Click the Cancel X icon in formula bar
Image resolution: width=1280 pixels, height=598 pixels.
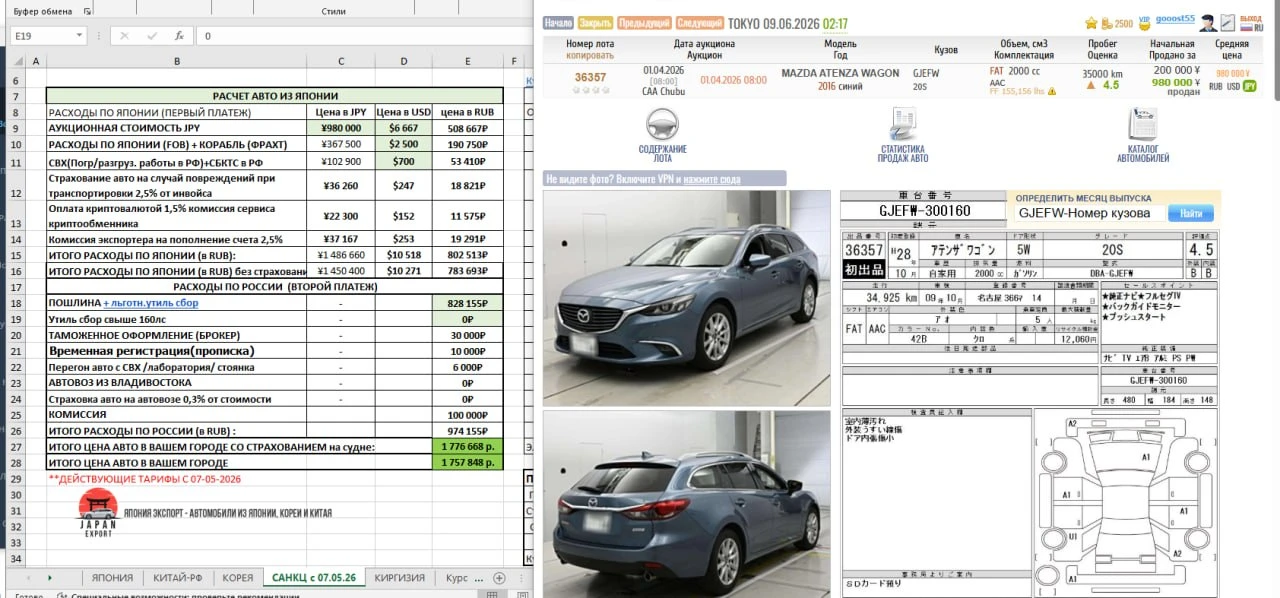tap(124, 36)
